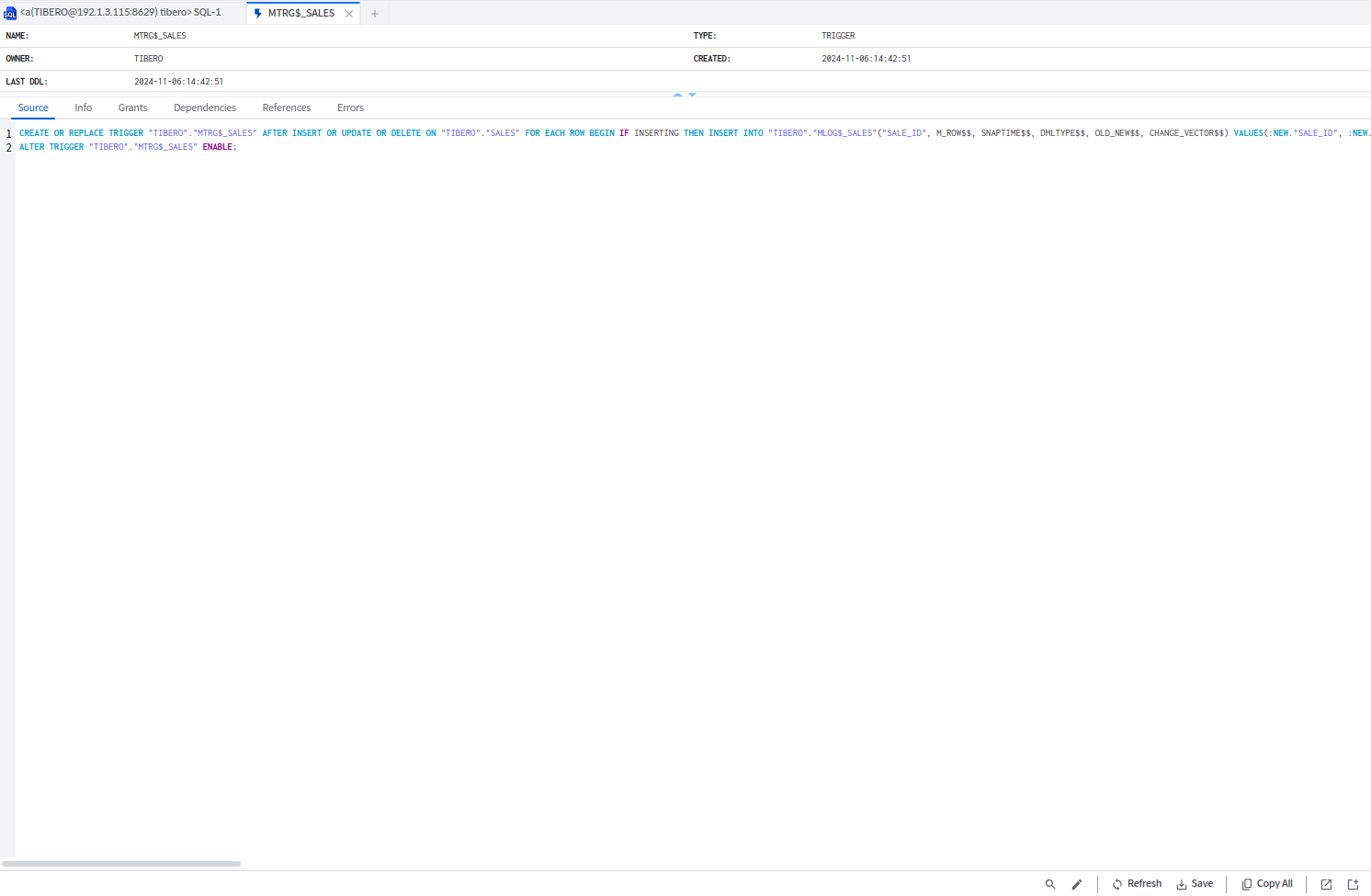Click the plus icon to add new tab

click(375, 14)
